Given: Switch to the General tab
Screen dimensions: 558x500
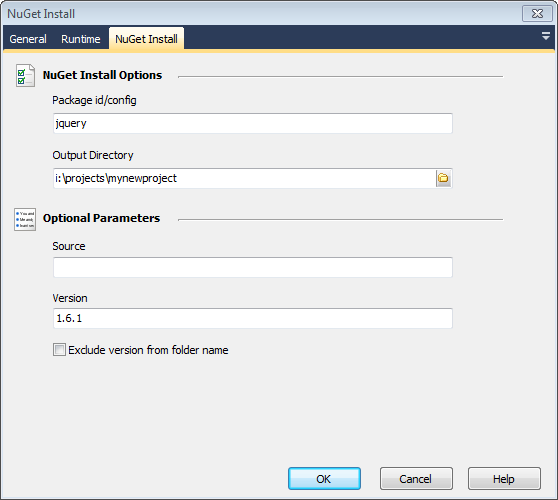Looking at the screenshot, I should coord(28,39).
